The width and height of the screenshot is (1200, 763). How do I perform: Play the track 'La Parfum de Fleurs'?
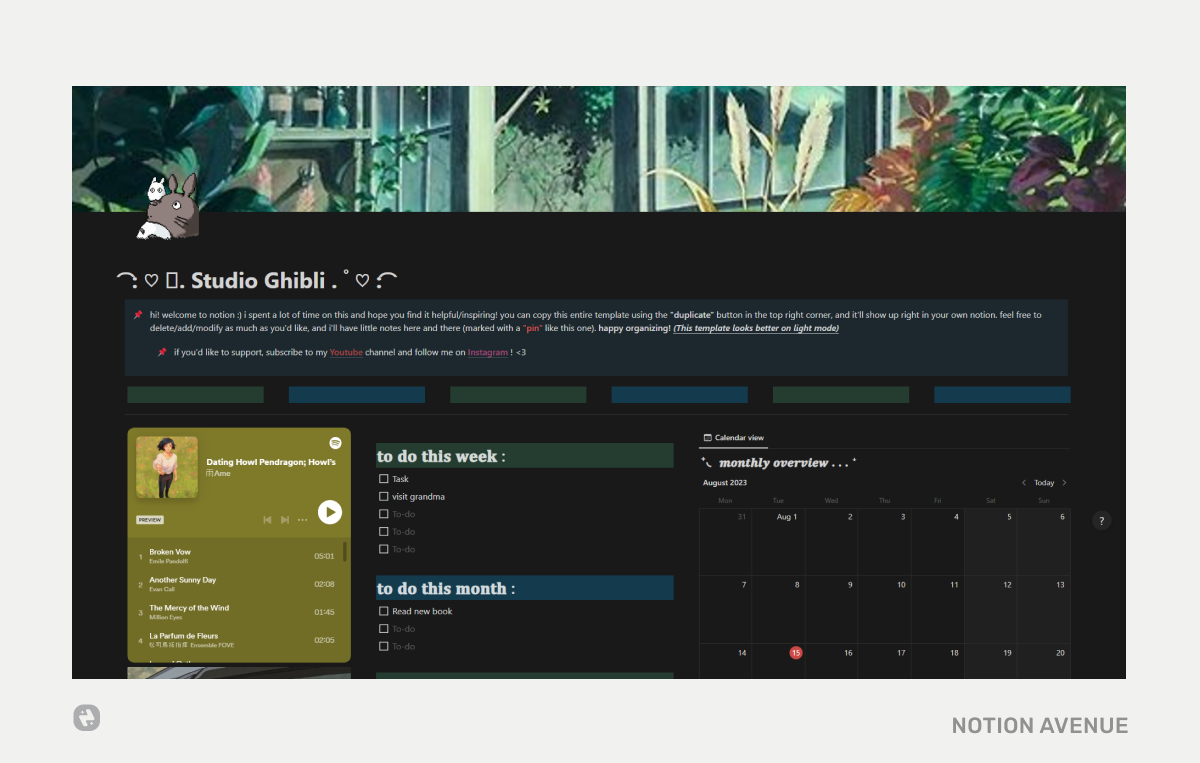coord(184,636)
